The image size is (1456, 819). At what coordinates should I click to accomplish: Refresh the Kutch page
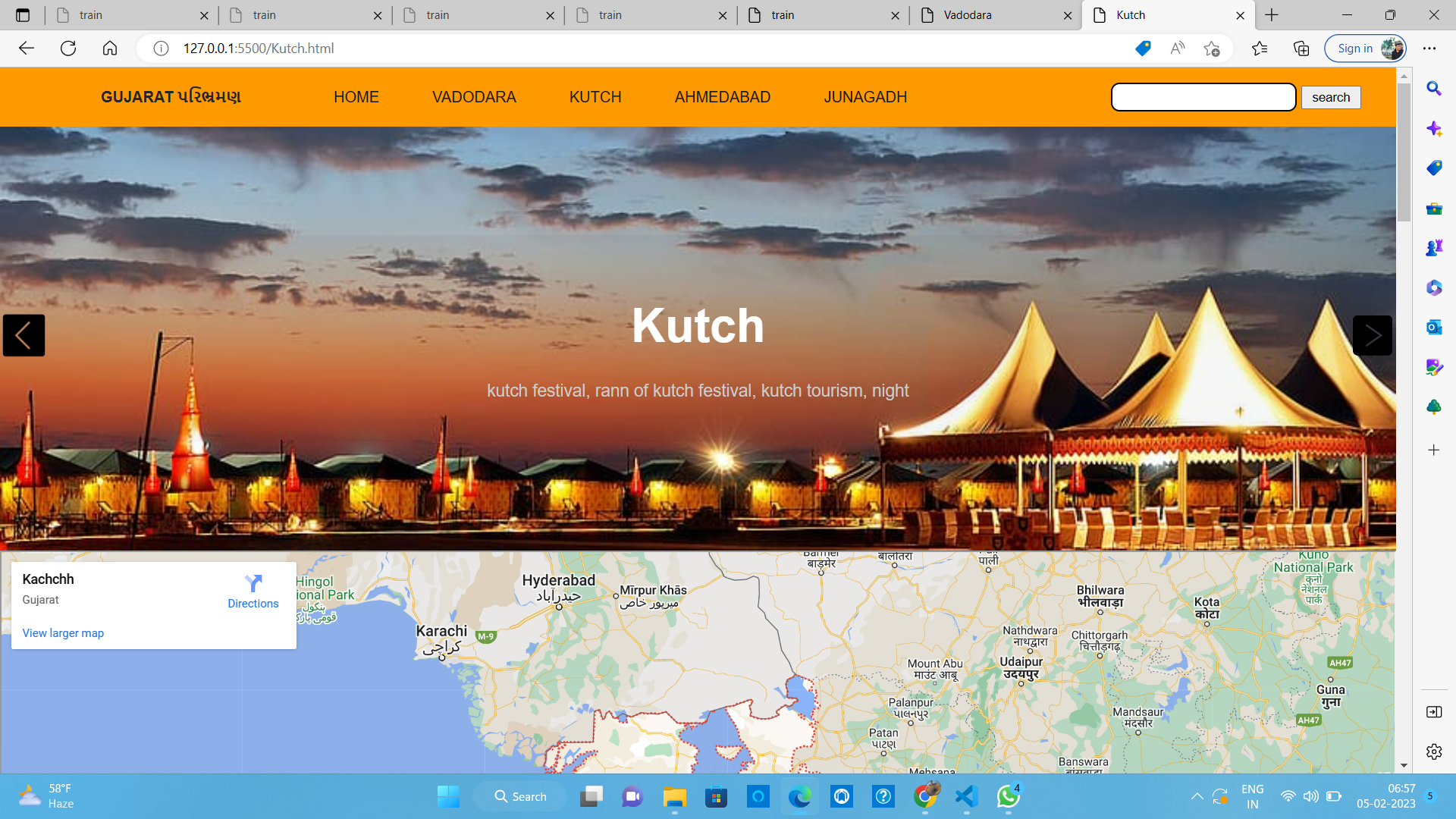click(68, 48)
